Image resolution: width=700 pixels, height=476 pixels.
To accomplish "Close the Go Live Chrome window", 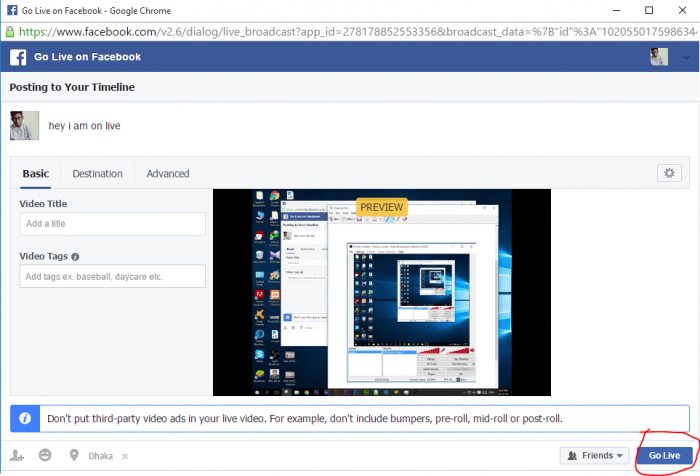I will pyautogui.click(x=682, y=10).
